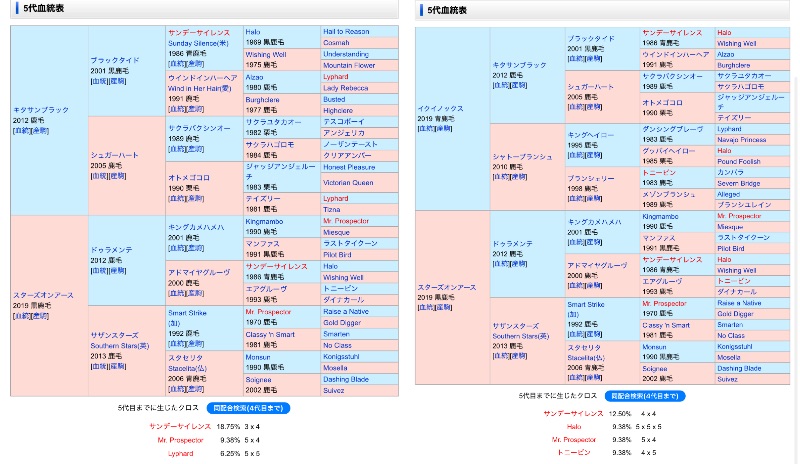
Task: Click right panel's 5代血統表 heading
Action: point(447,10)
